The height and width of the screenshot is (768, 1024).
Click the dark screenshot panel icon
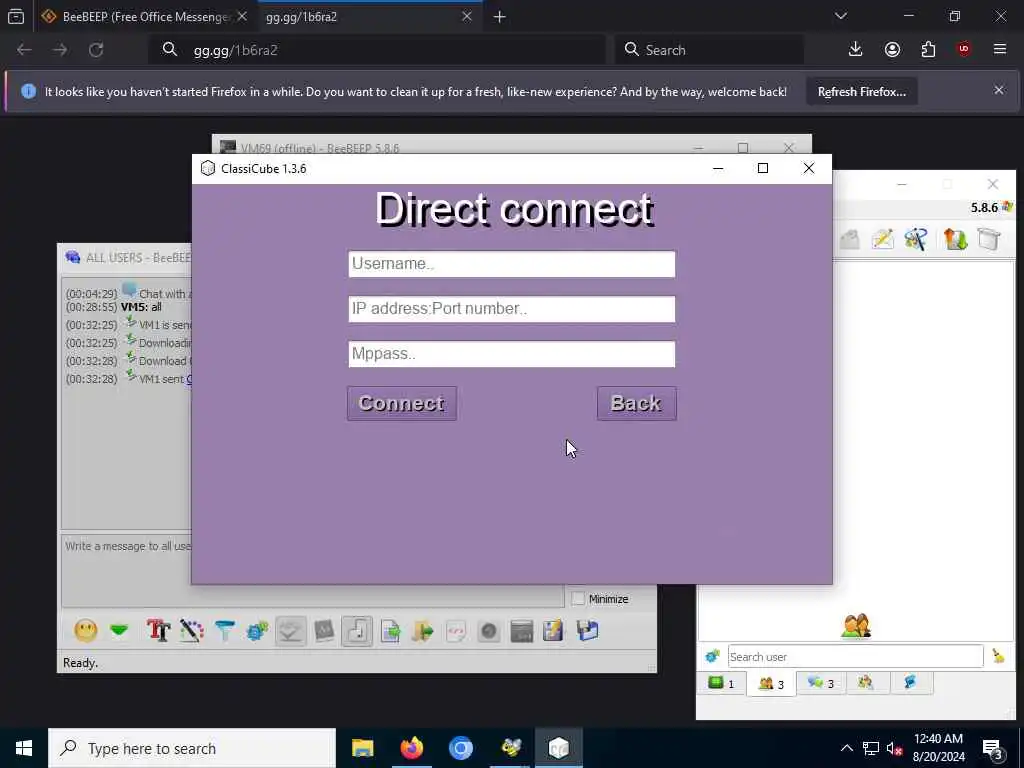point(521,631)
